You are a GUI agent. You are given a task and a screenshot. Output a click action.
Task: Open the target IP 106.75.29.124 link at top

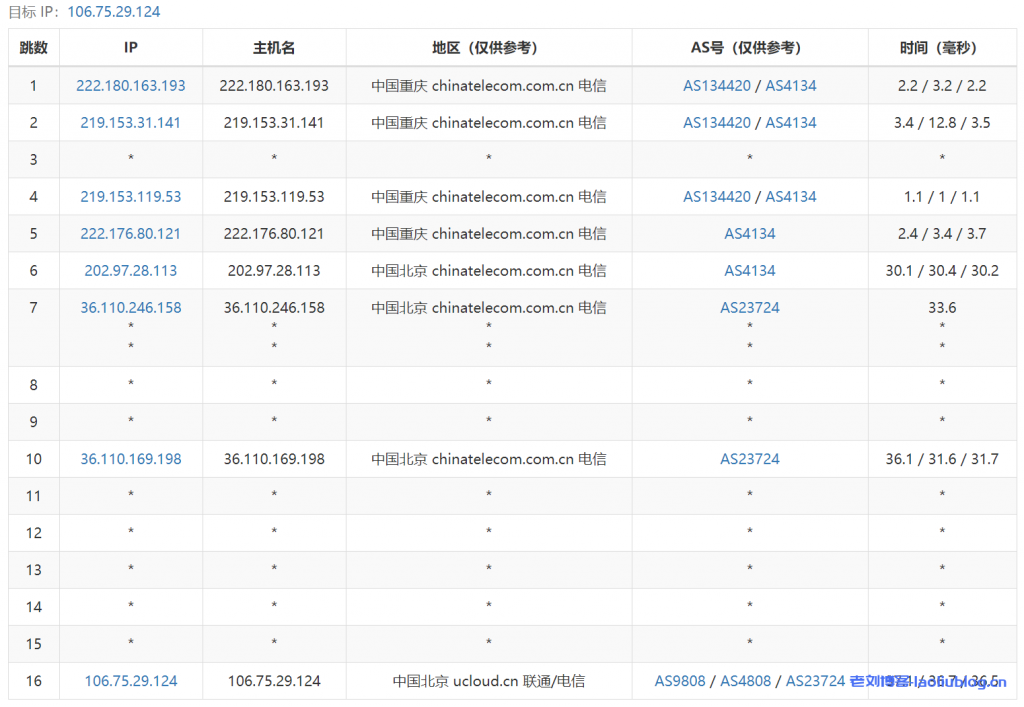tap(113, 12)
